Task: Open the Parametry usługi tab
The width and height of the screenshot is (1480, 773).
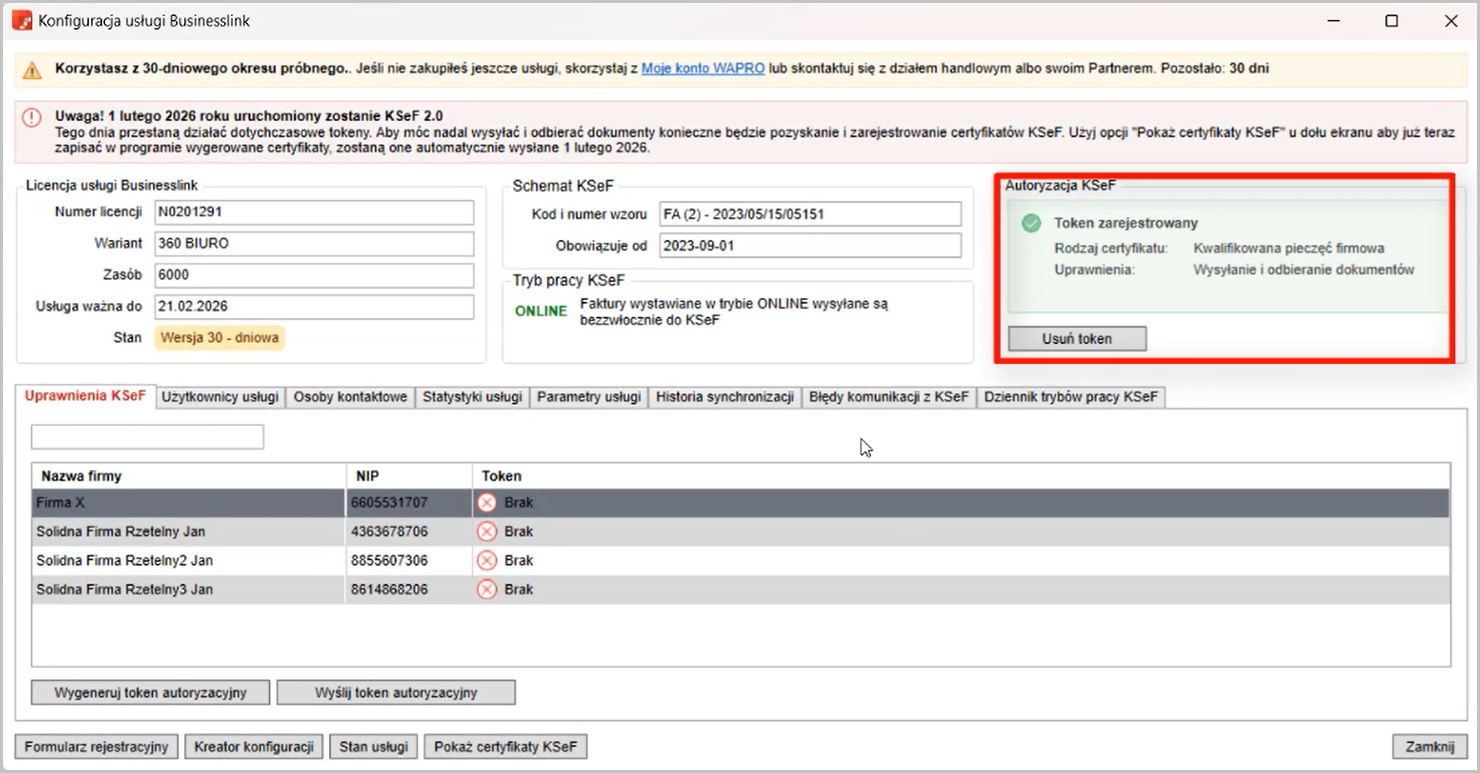Action: pyautogui.click(x=588, y=397)
